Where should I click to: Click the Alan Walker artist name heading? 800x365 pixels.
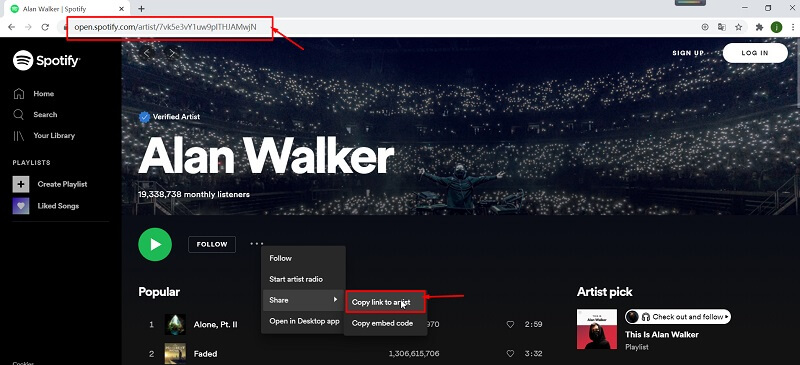(x=266, y=157)
